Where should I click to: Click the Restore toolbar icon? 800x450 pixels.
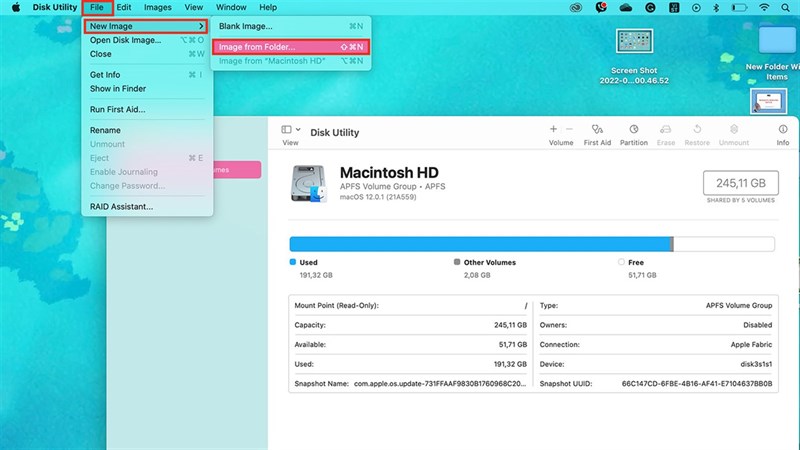click(697, 129)
